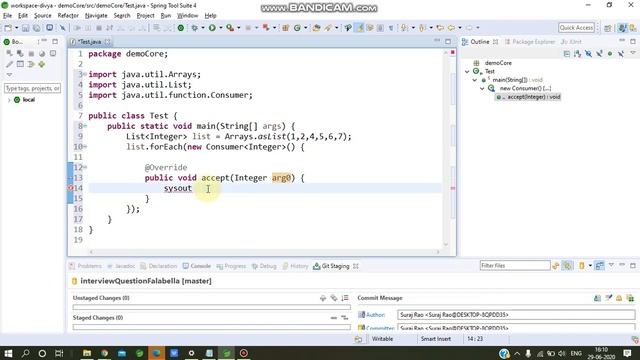Viewport: 640px width, 360px height.
Task: Open the Source menu
Action: tap(42, 16)
